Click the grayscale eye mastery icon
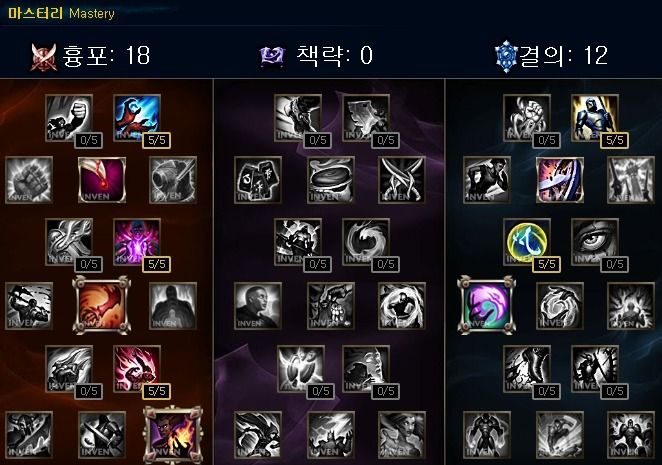 click(594, 242)
